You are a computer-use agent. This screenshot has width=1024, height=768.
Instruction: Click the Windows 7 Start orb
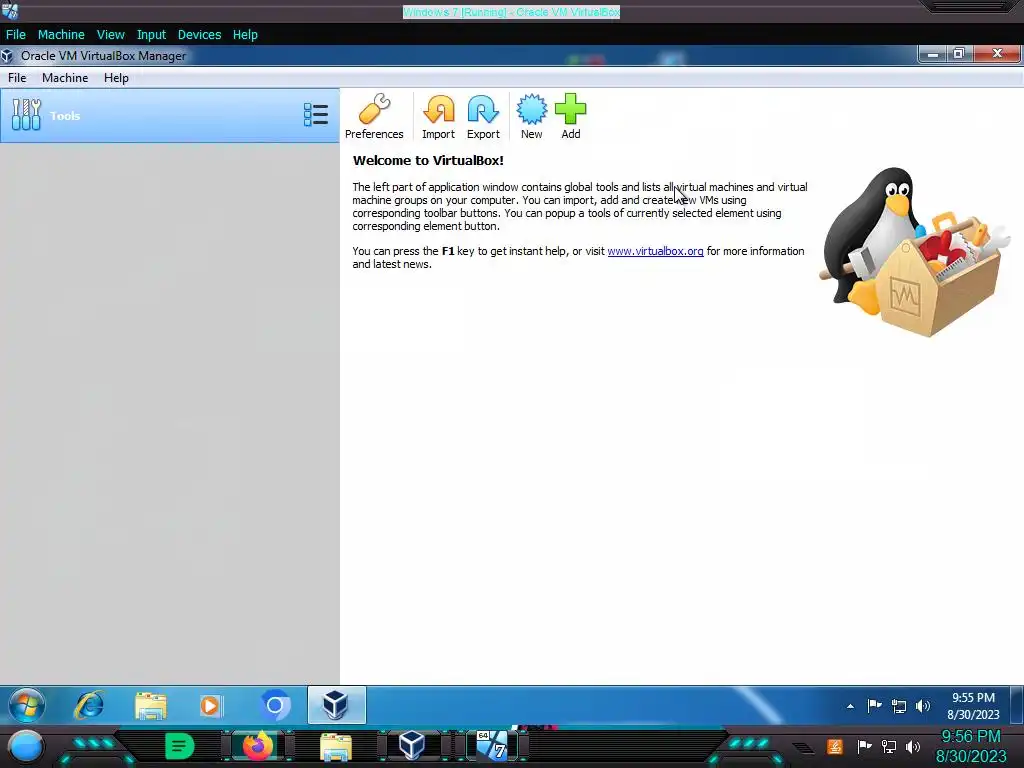(x=27, y=705)
